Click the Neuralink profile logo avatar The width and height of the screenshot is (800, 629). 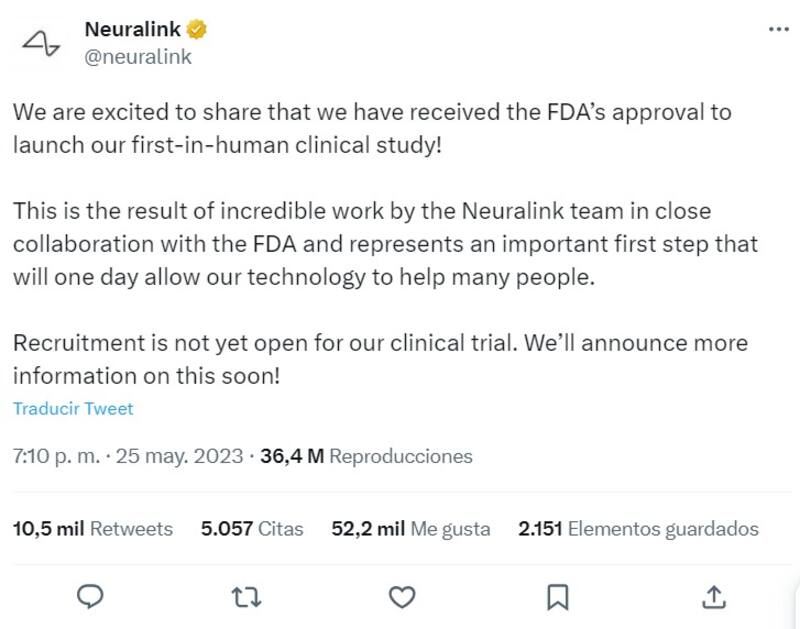click(x=41, y=42)
